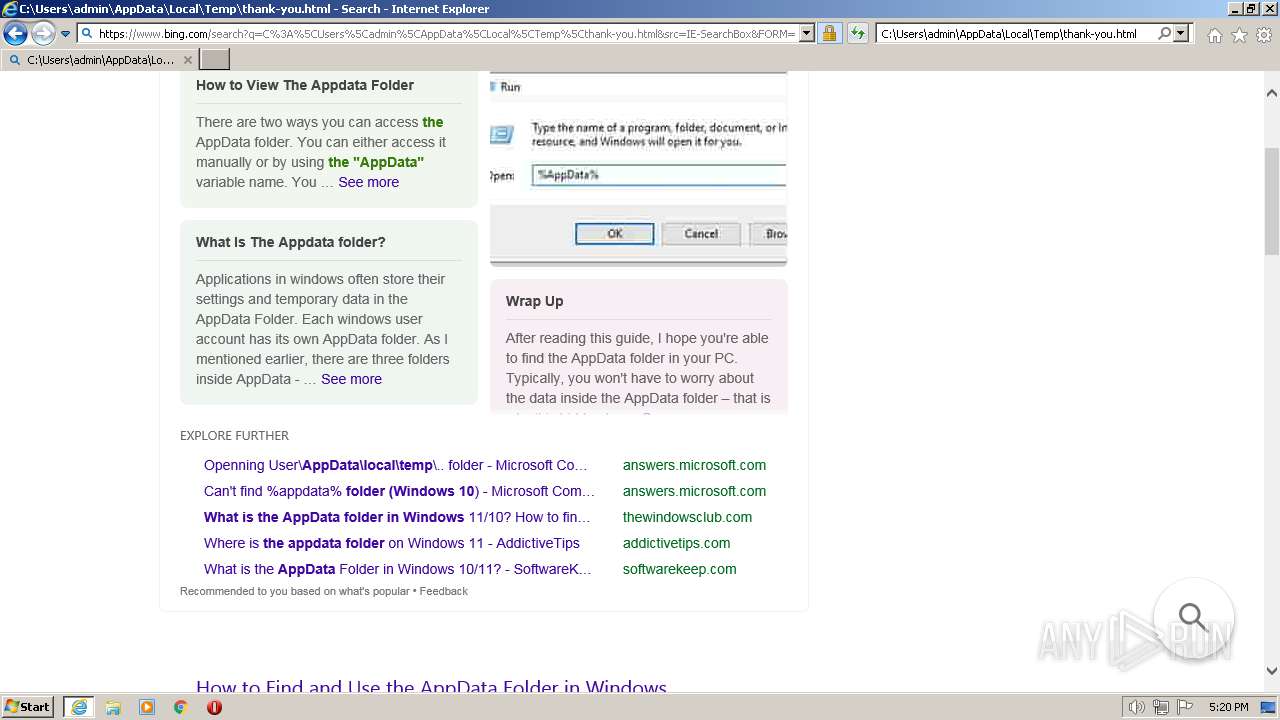This screenshot has width=1280, height=720.
Task: Click the search magnifier icon
Action: click(1164, 33)
